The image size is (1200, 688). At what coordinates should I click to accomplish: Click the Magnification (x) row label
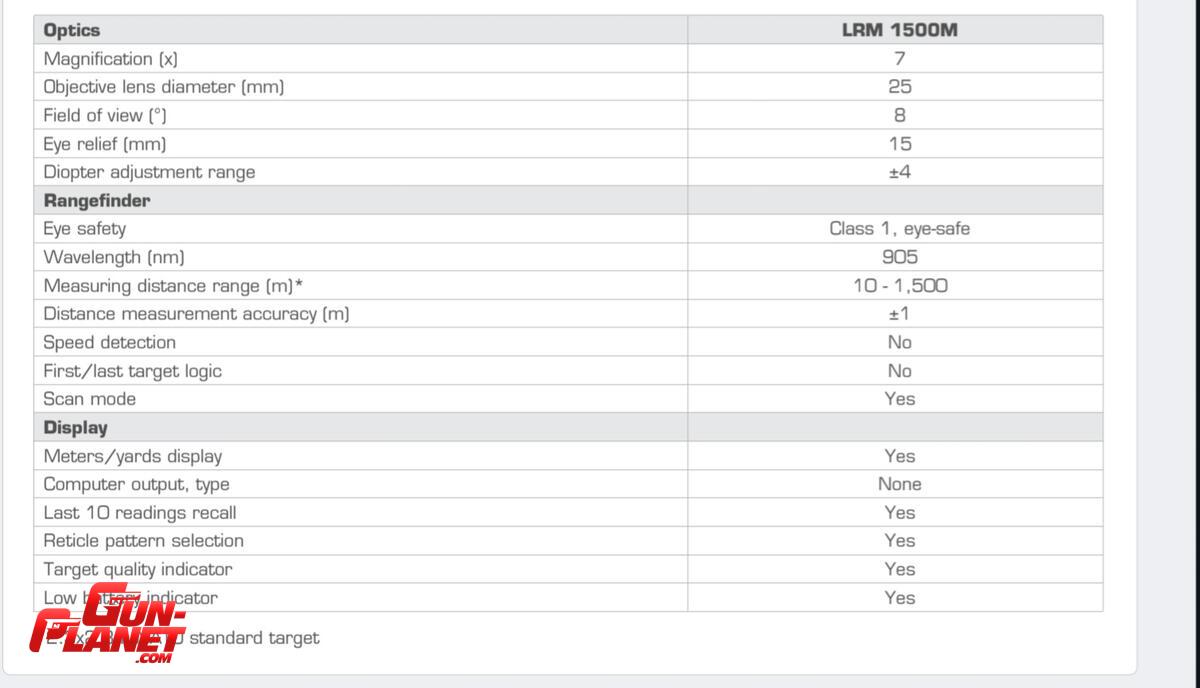[111, 58]
